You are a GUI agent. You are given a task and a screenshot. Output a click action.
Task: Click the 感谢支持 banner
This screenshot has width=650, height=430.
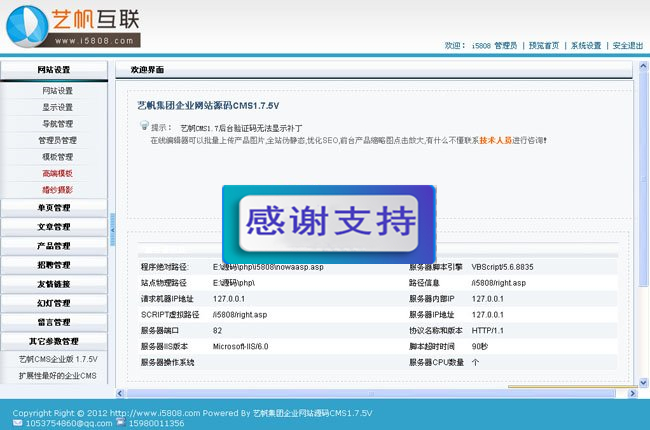coord(329,224)
